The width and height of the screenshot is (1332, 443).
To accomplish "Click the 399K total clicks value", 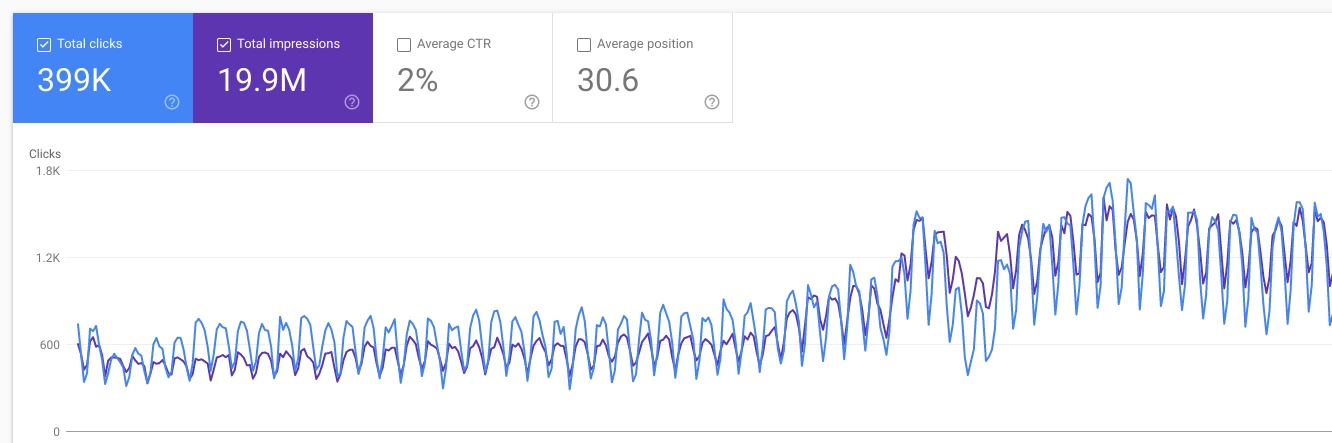I will point(74,81).
